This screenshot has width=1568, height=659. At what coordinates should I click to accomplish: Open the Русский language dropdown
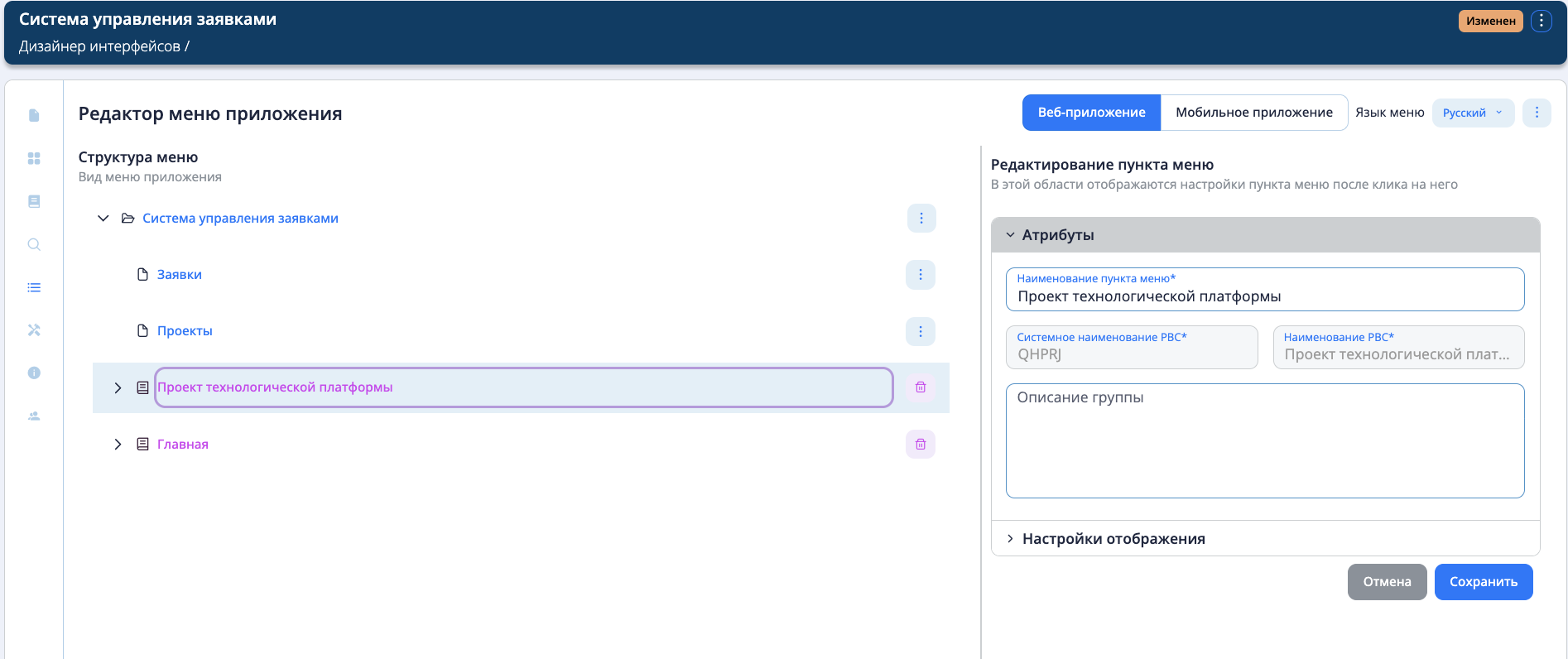click(x=1472, y=113)
